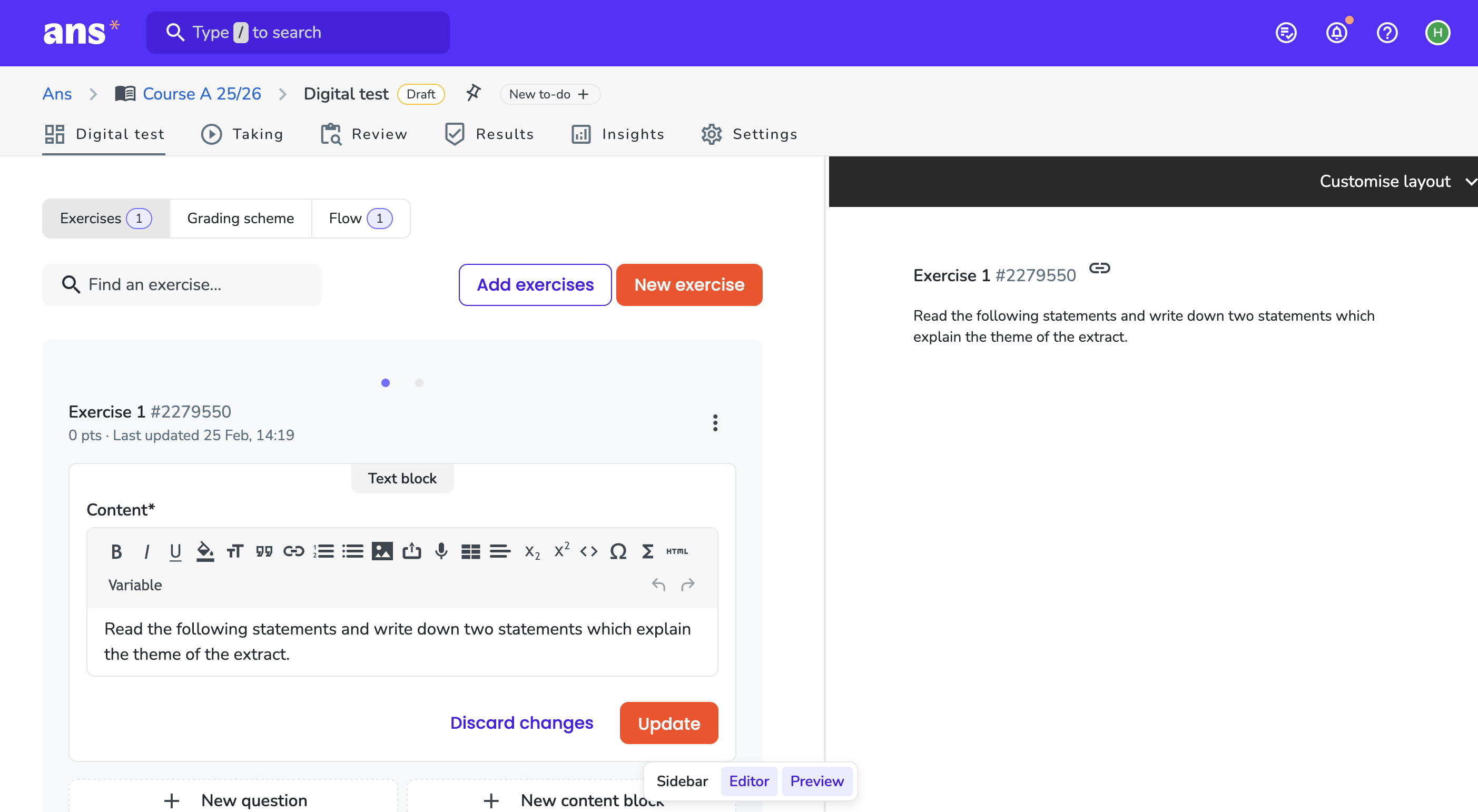The height and width of the screenshot is (812, 1478).
Task: Toggle underline formatting in editor toolbar
Action: 175,551
